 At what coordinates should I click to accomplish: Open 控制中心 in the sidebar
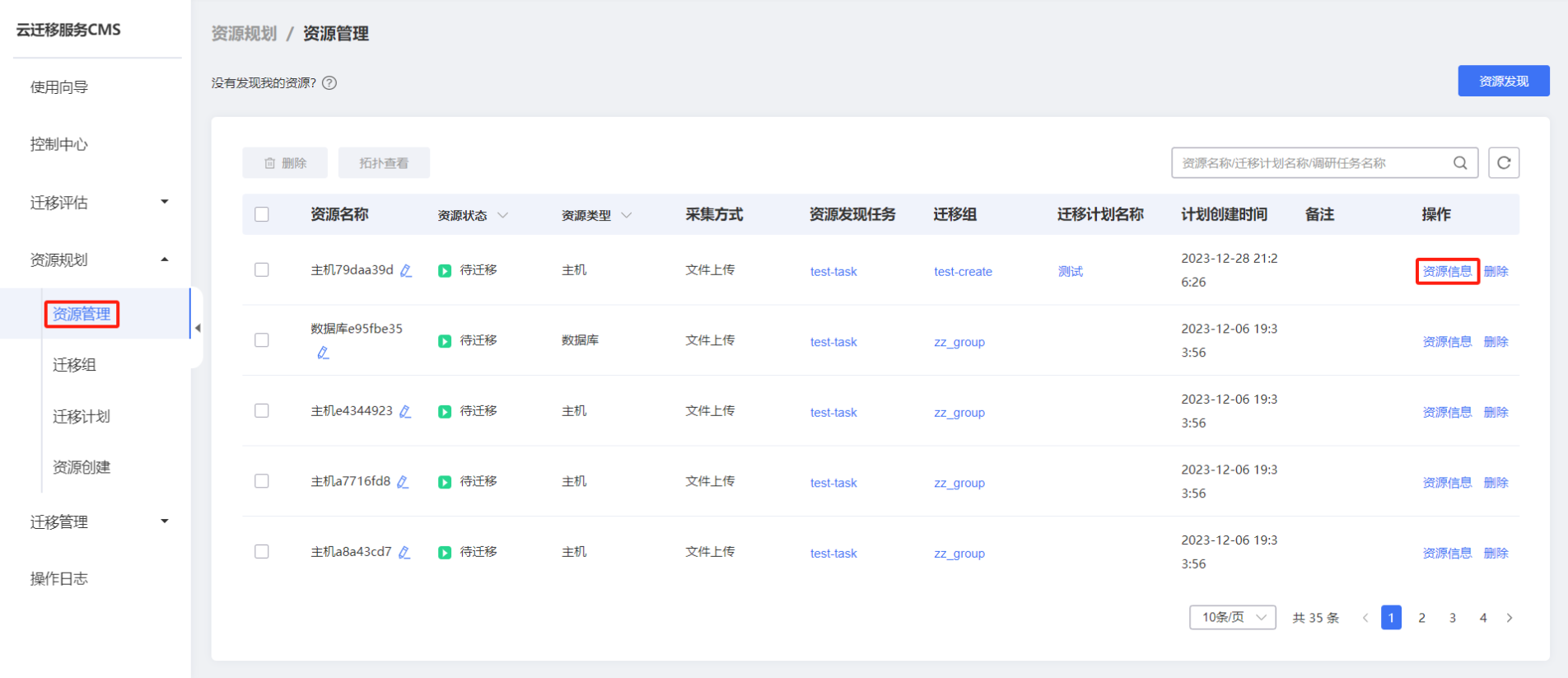tap(59, 144)
